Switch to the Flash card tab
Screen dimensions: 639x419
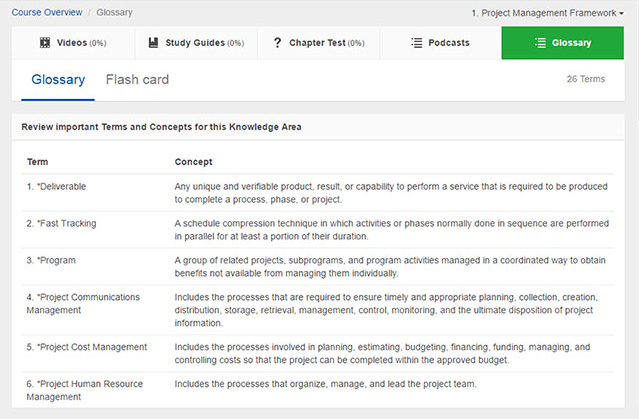coord(137,79)
